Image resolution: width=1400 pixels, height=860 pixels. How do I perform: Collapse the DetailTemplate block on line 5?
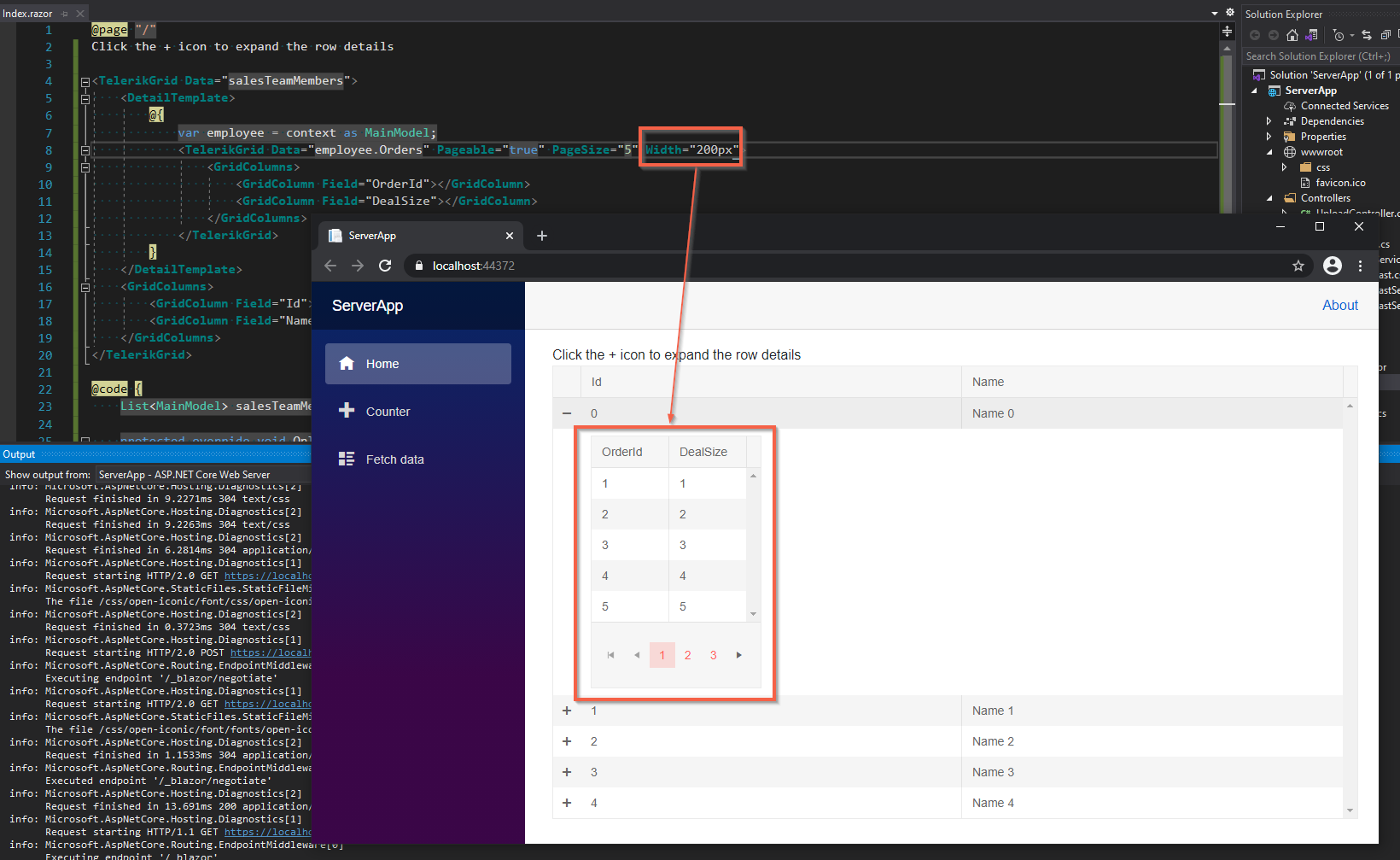click(85, 99)
